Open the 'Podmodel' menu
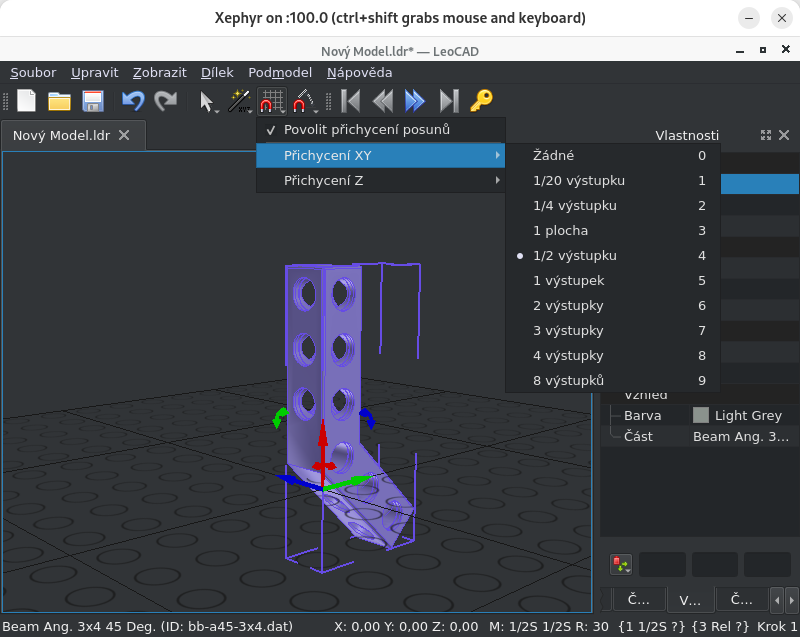The image size is (800, 637). click(x=279, y=72)
